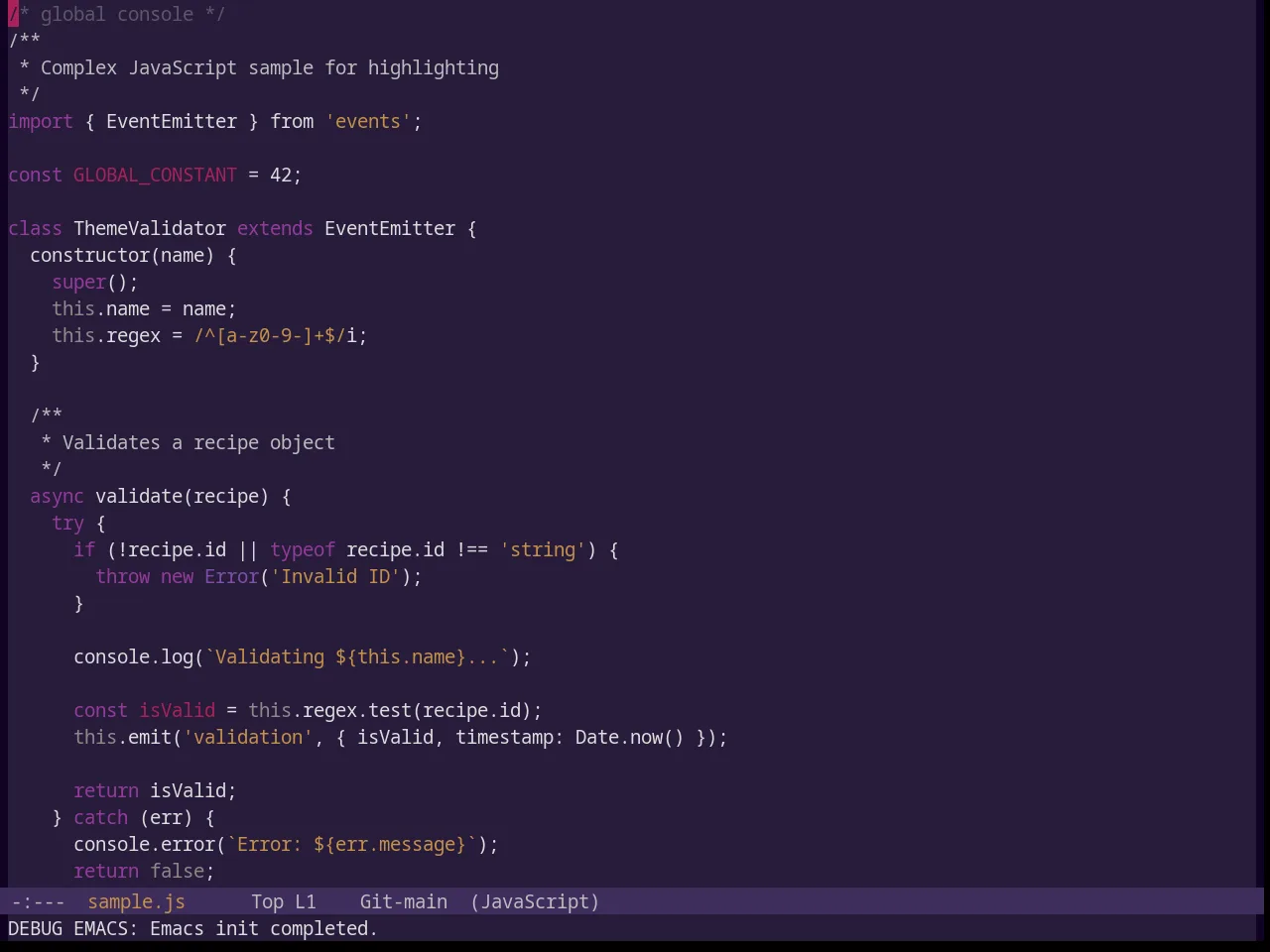Viewport: 1270px width, 952px height.
Task: Click 'return false;' statement
Action: click(144, 872)
